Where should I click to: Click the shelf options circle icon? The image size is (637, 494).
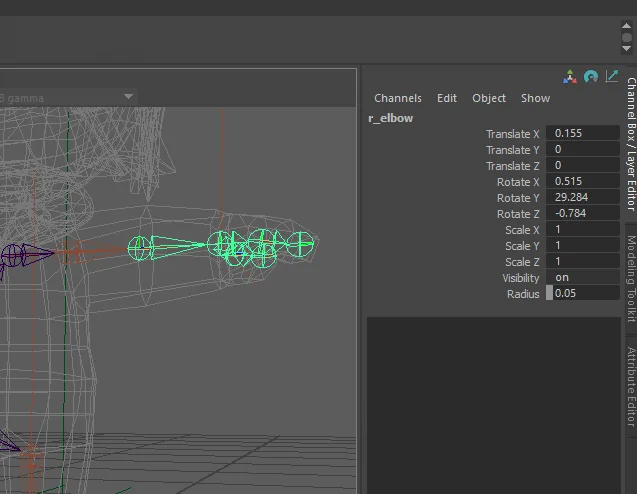pos(626,37)
